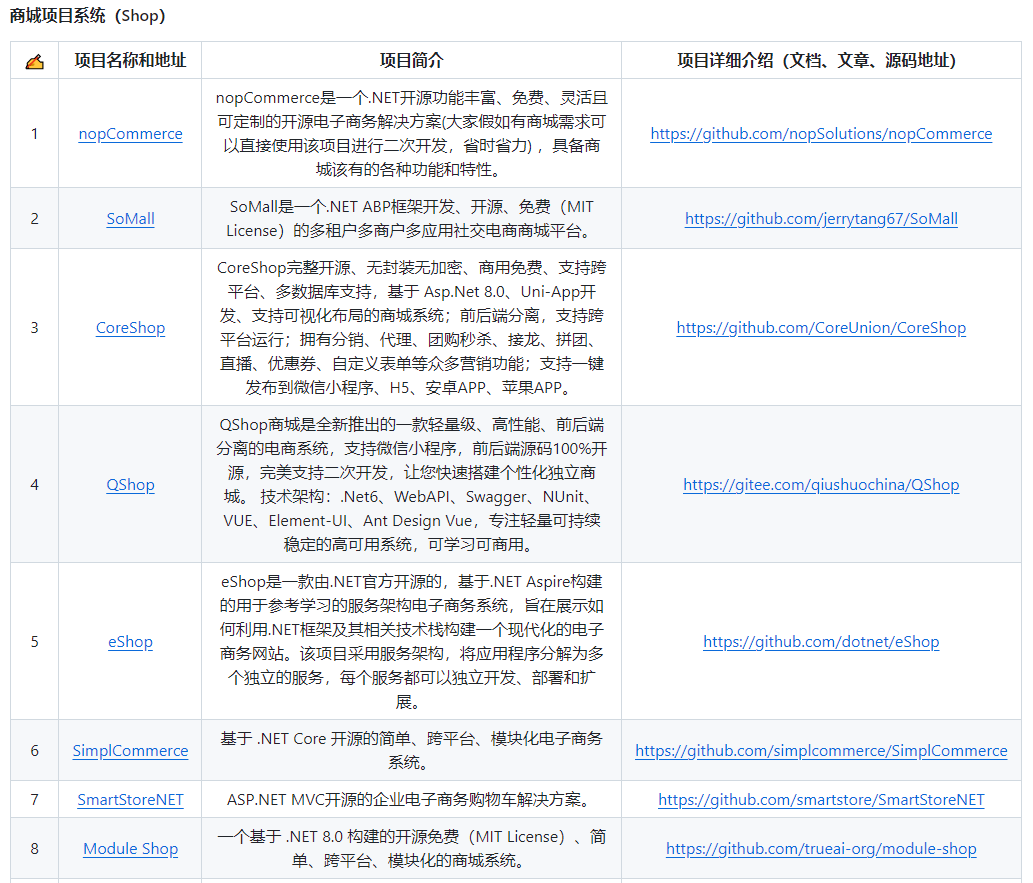This screenshot has height=883, width=1033.
Task: Open the CoreShop project name link
Action: point(130,328)
